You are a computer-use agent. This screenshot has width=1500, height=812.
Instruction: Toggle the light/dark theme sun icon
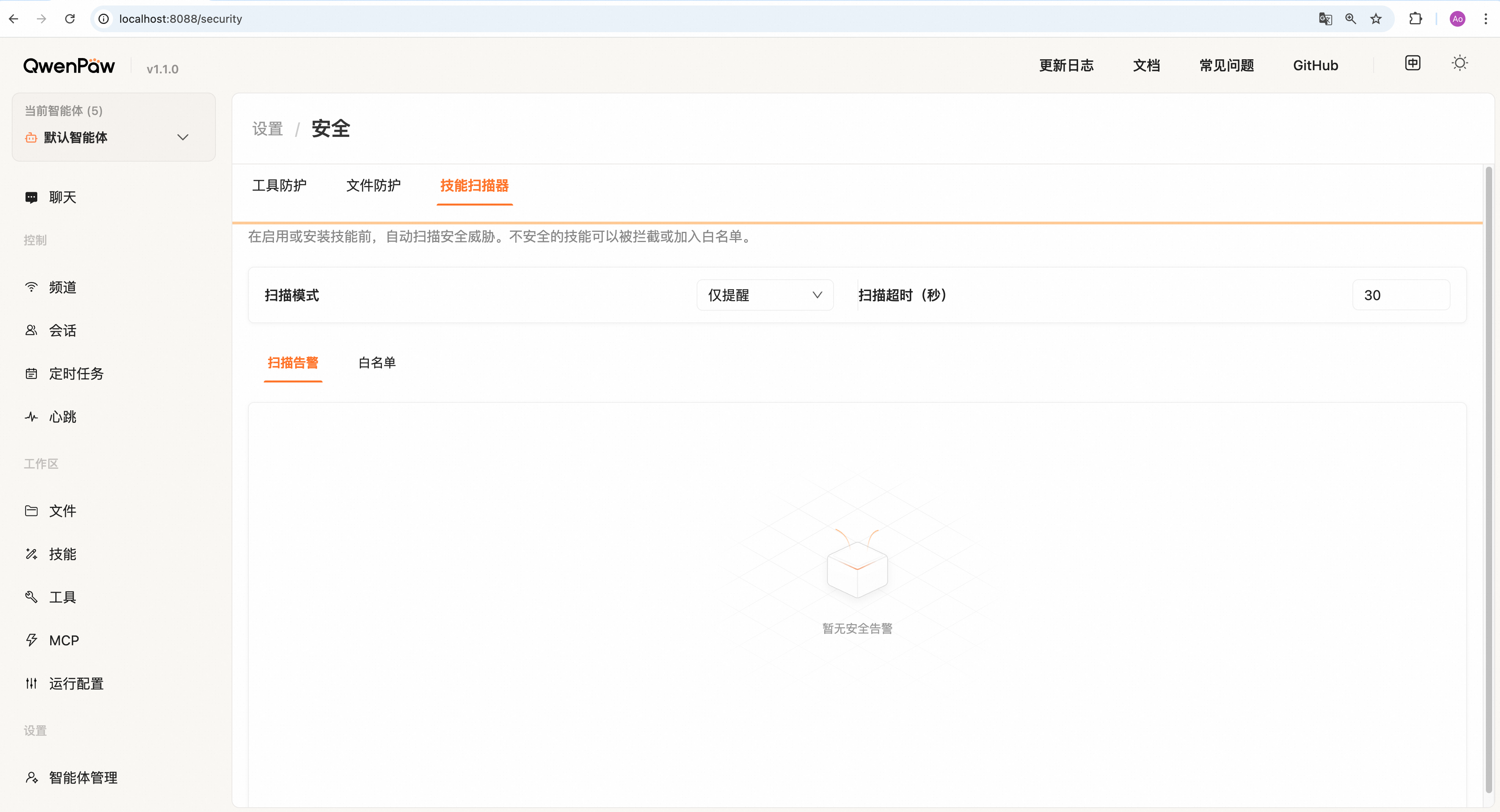[x=1460, y=63]
